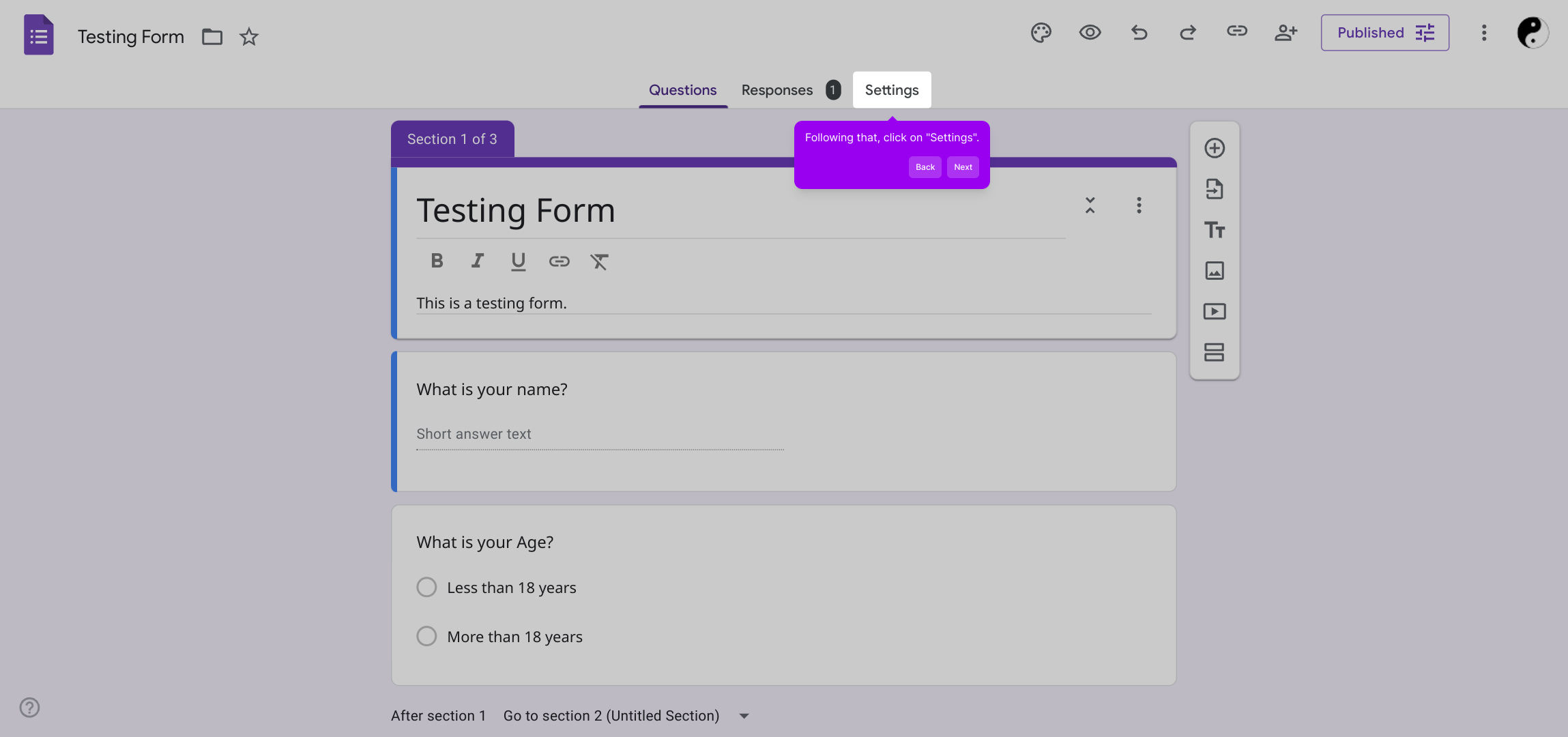Click the Undo arrow icon
The width and height of the screenshot is (1568, 737).
[x=1139, y=33]
